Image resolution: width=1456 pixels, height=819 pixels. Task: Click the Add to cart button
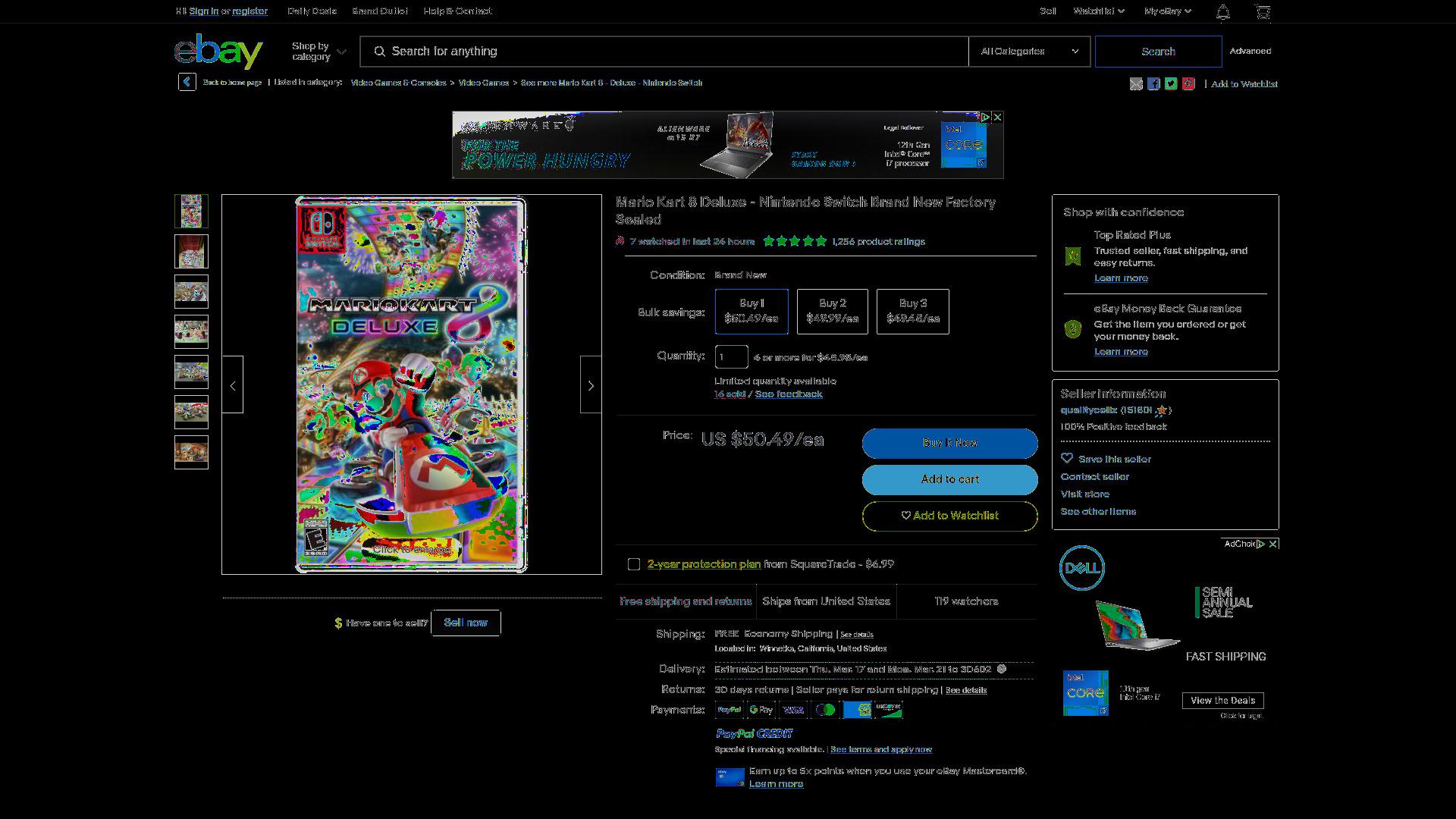point(949,479)
